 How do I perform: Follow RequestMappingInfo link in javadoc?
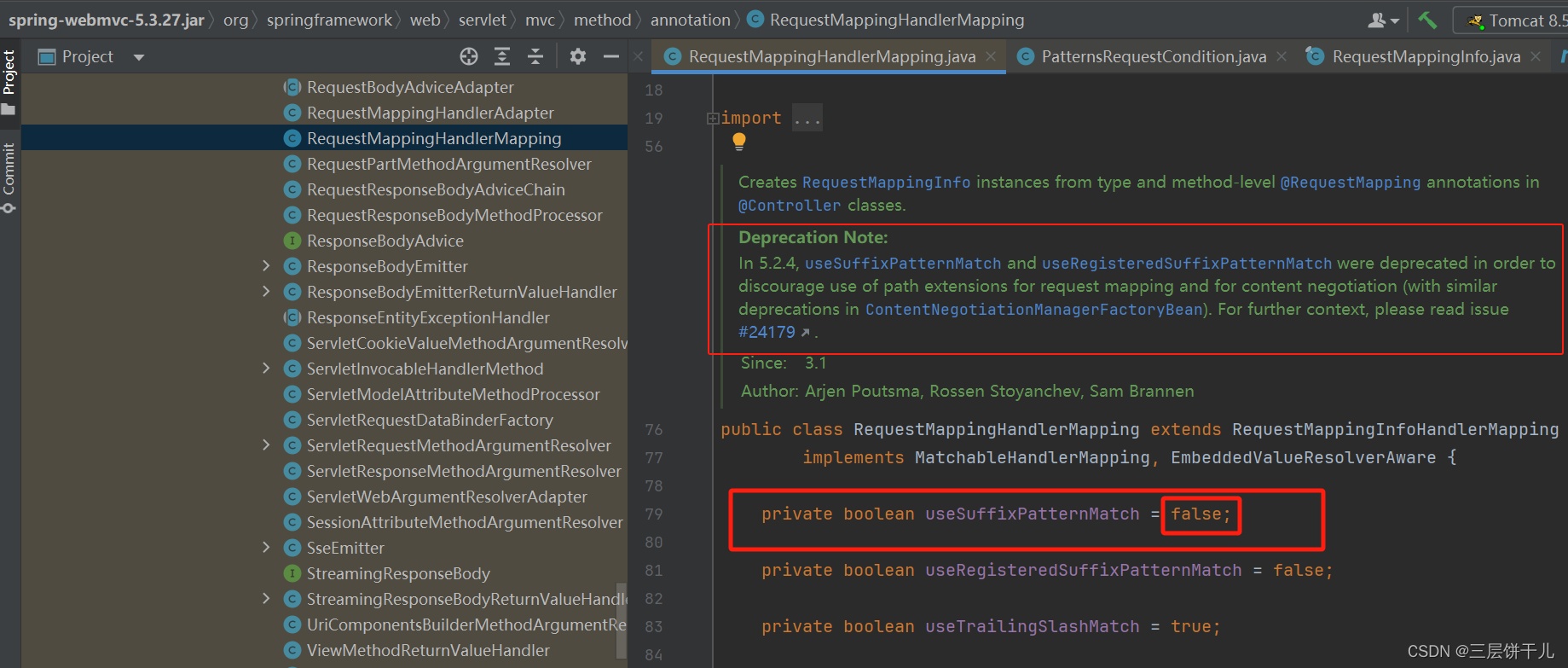(886, 182)
